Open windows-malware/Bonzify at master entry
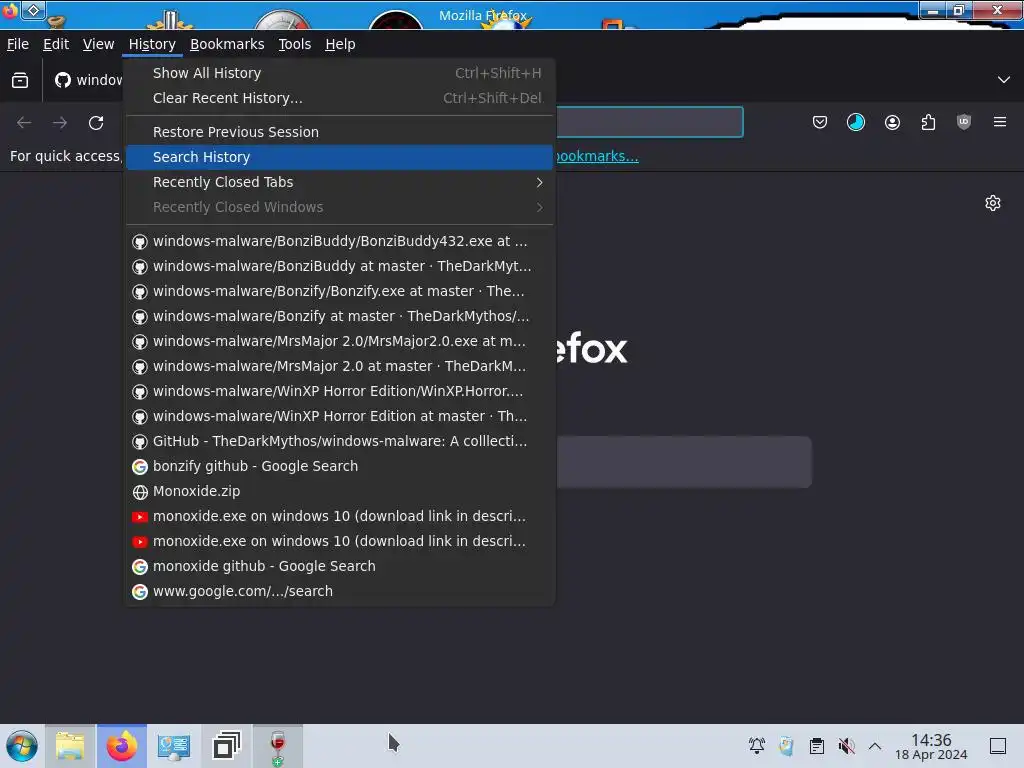This screenshot has height=768, width=1024. 340,316
